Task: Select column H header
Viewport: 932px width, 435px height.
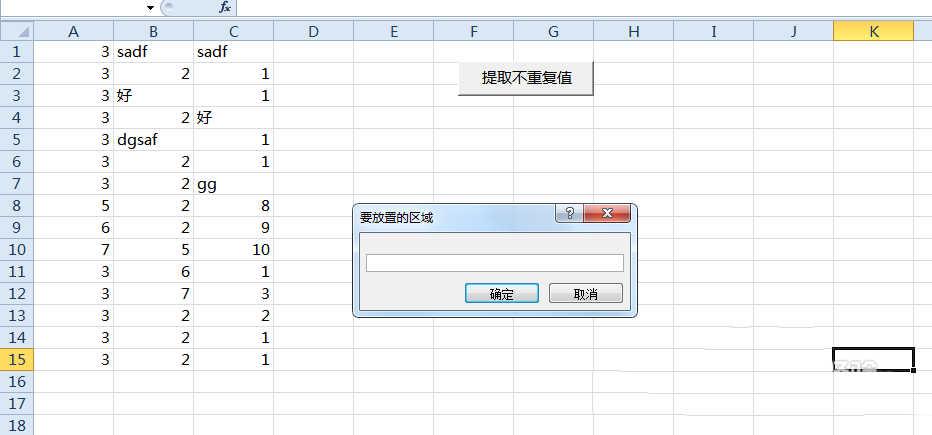Action: tap(633, 31)
